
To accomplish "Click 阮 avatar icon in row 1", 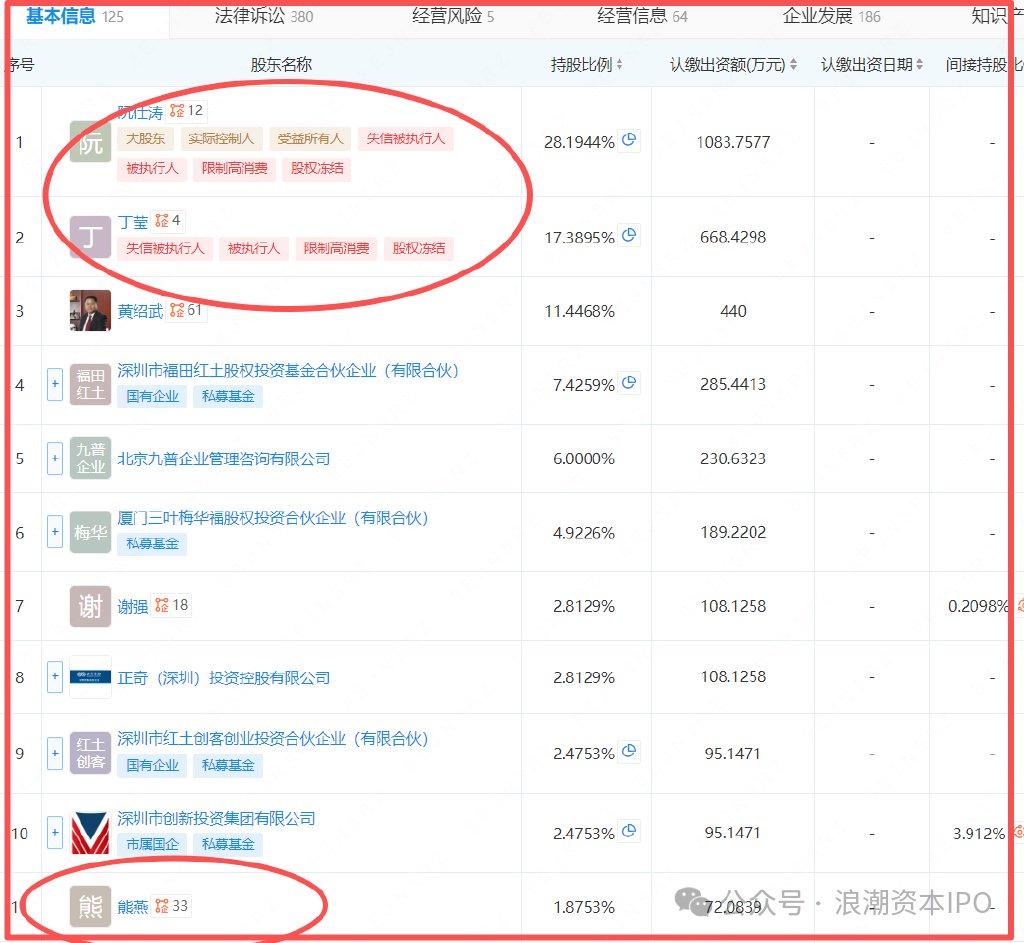I will pos(90,141).
